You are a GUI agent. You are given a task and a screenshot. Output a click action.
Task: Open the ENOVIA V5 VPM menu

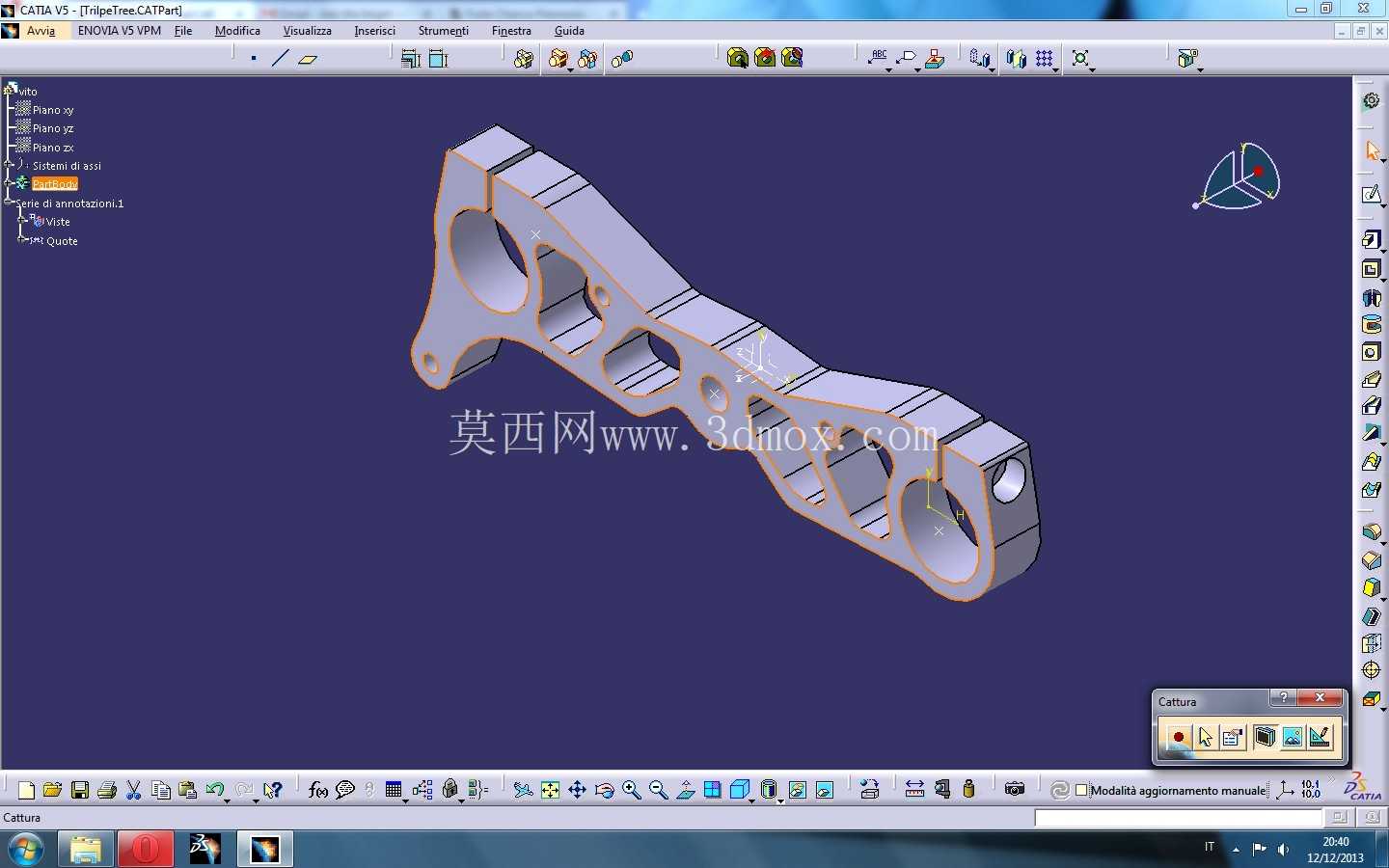120,31
